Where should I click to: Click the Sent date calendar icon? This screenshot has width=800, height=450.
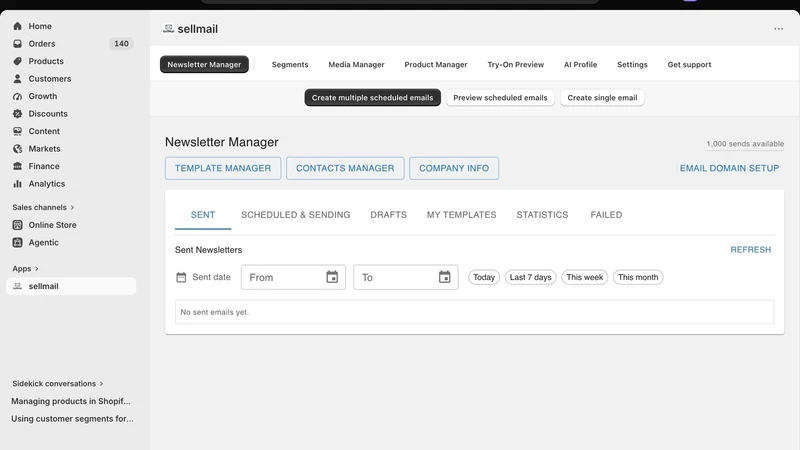[x=181, y=277]
